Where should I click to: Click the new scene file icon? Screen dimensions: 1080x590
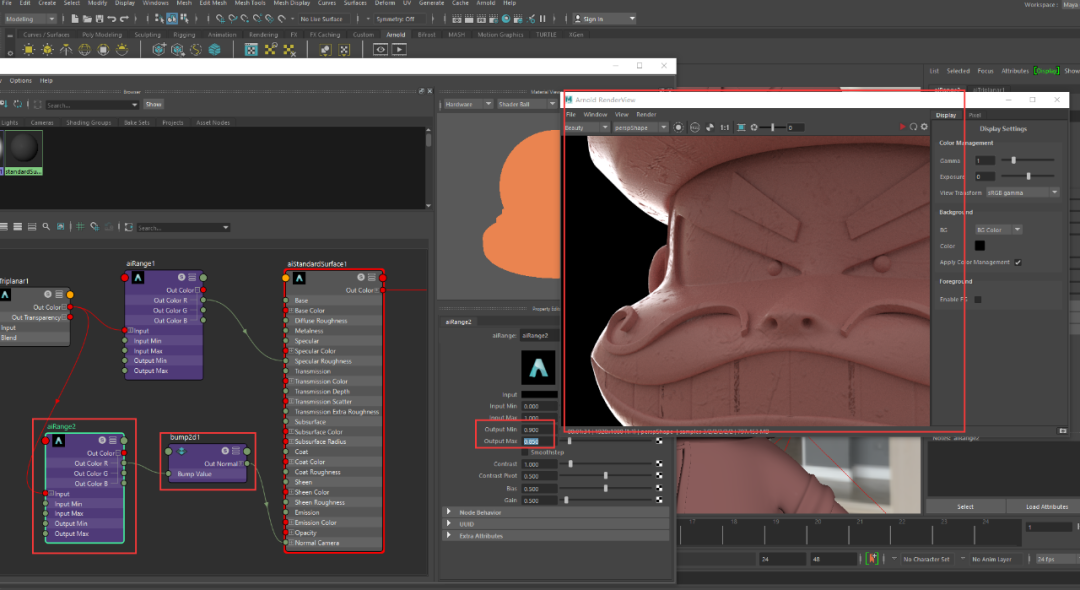[x=74, y=19]
